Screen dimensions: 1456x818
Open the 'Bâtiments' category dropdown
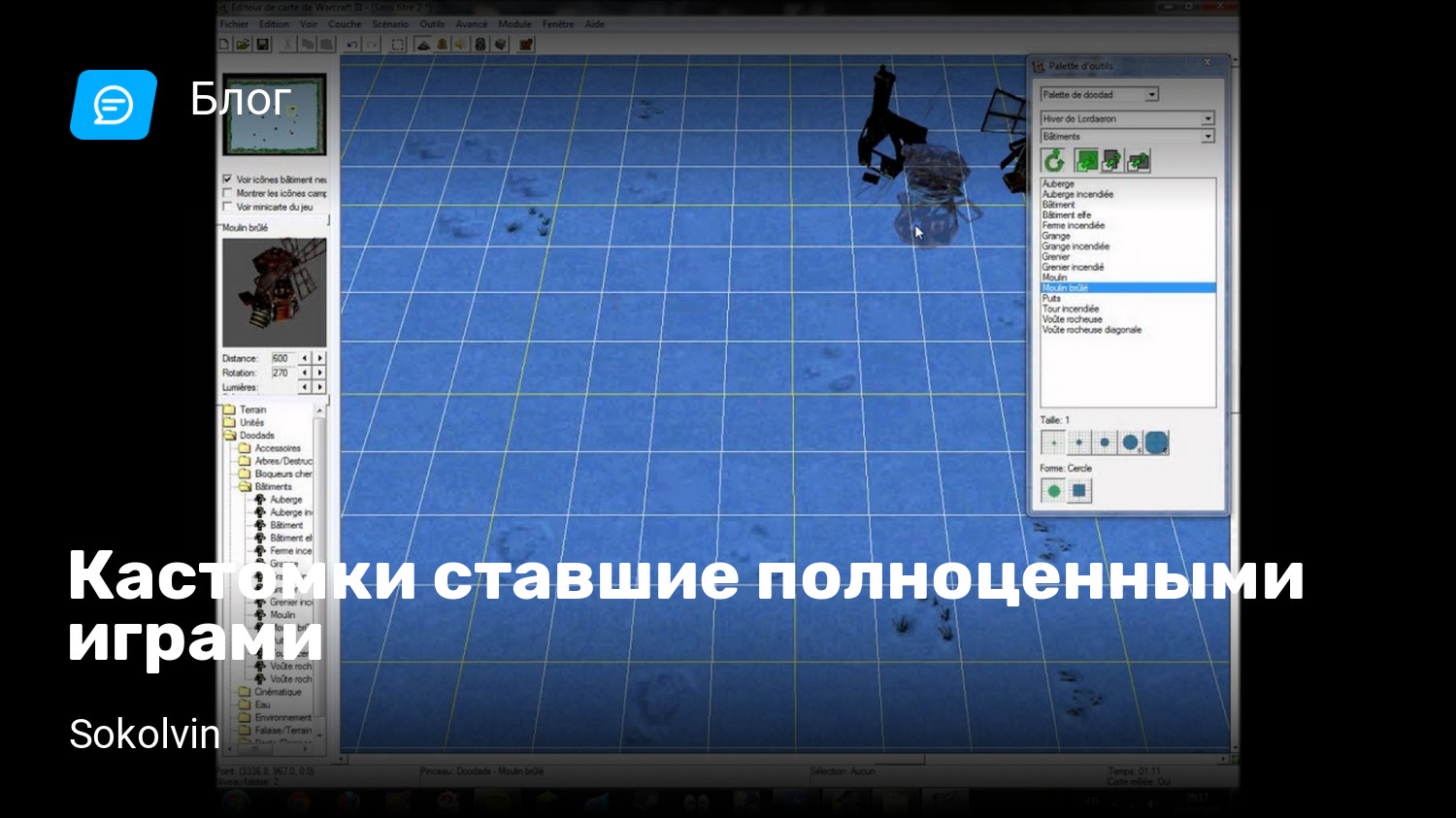coord(1127,137)
